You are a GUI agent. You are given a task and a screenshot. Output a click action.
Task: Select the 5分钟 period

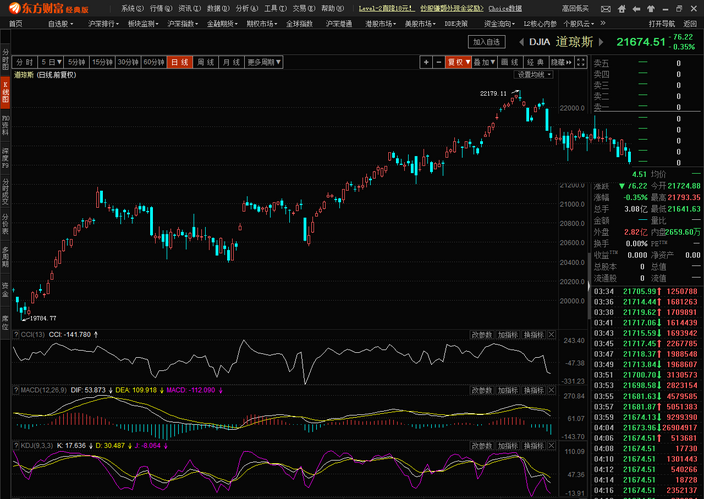coord(77,62)
